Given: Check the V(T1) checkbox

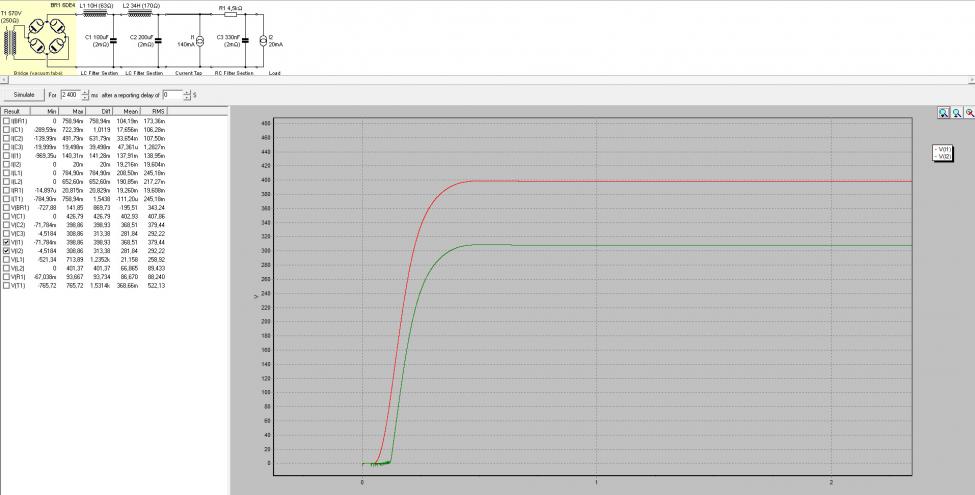Looking at the screenshot, I should [6, 285].
